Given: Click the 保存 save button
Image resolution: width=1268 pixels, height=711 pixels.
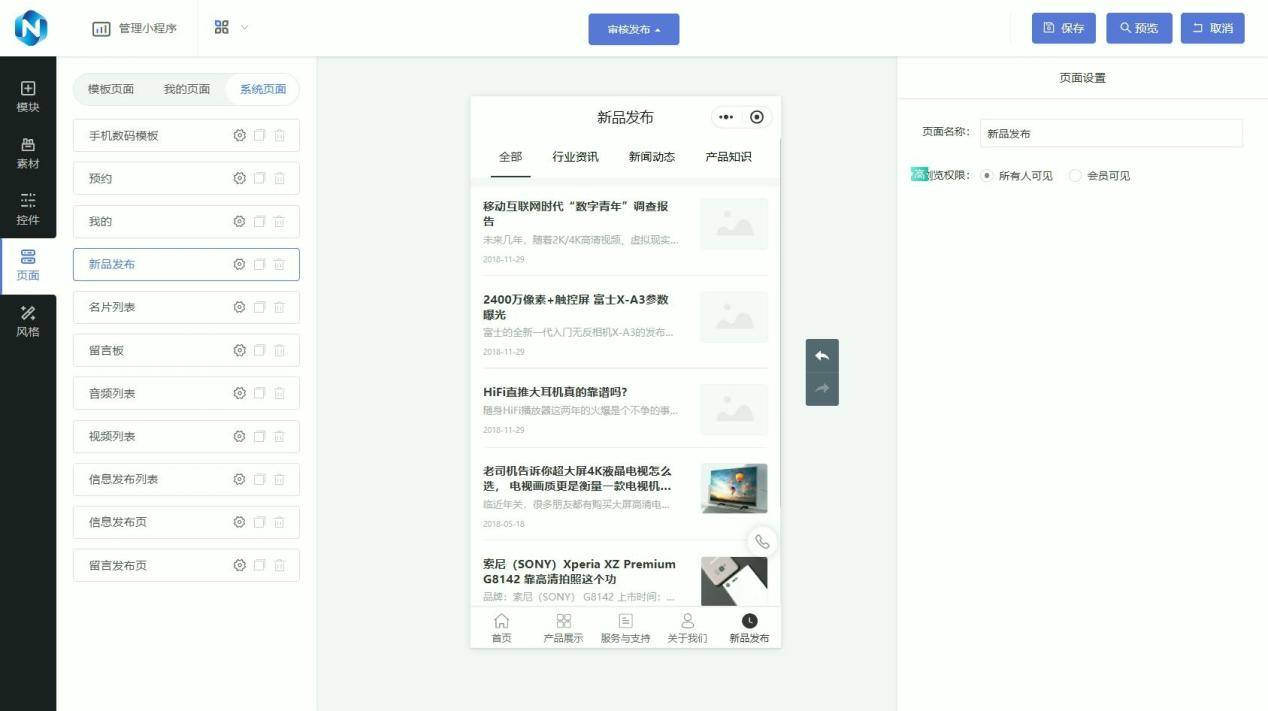Looking at the screenshot, I should pyautogui.click(x=1063, y=28).
